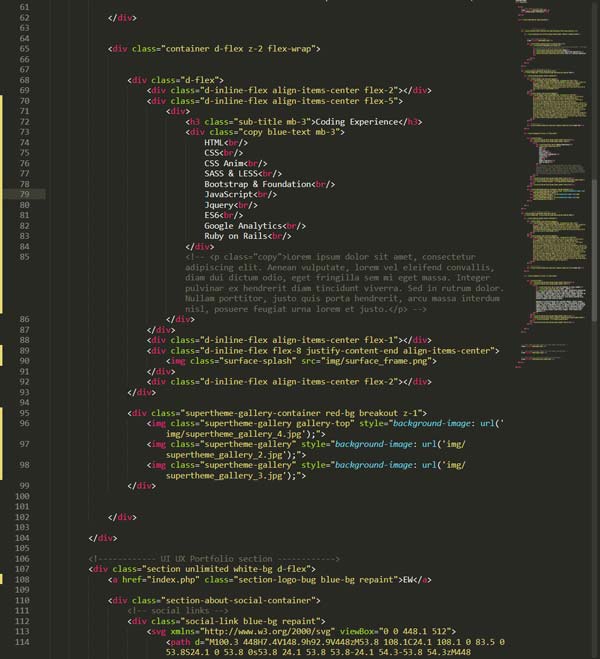
Task: Click the "Bootstrap & Foundation" text
Action: pos(258,184)
